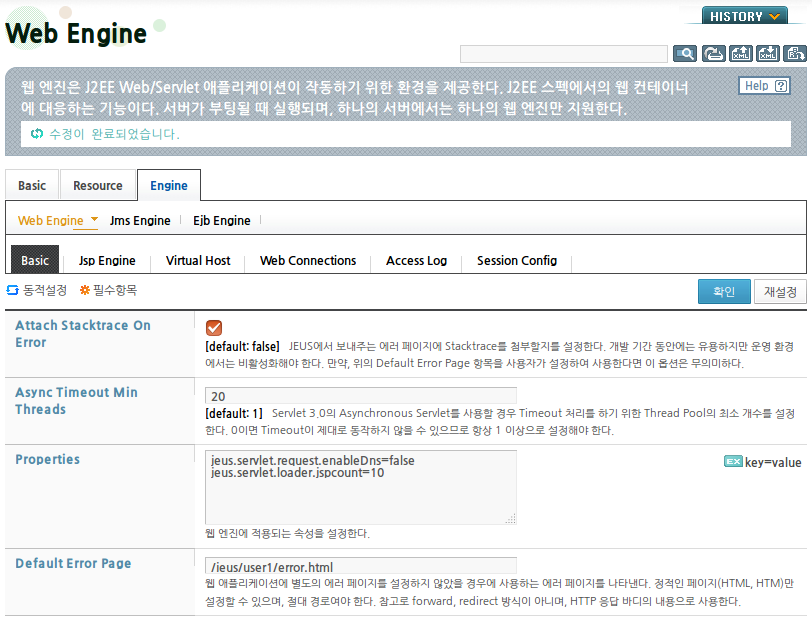Click the XML upload icon
Image resolution: width=812 pixels, height=621 pixels.
coord(741,53)
